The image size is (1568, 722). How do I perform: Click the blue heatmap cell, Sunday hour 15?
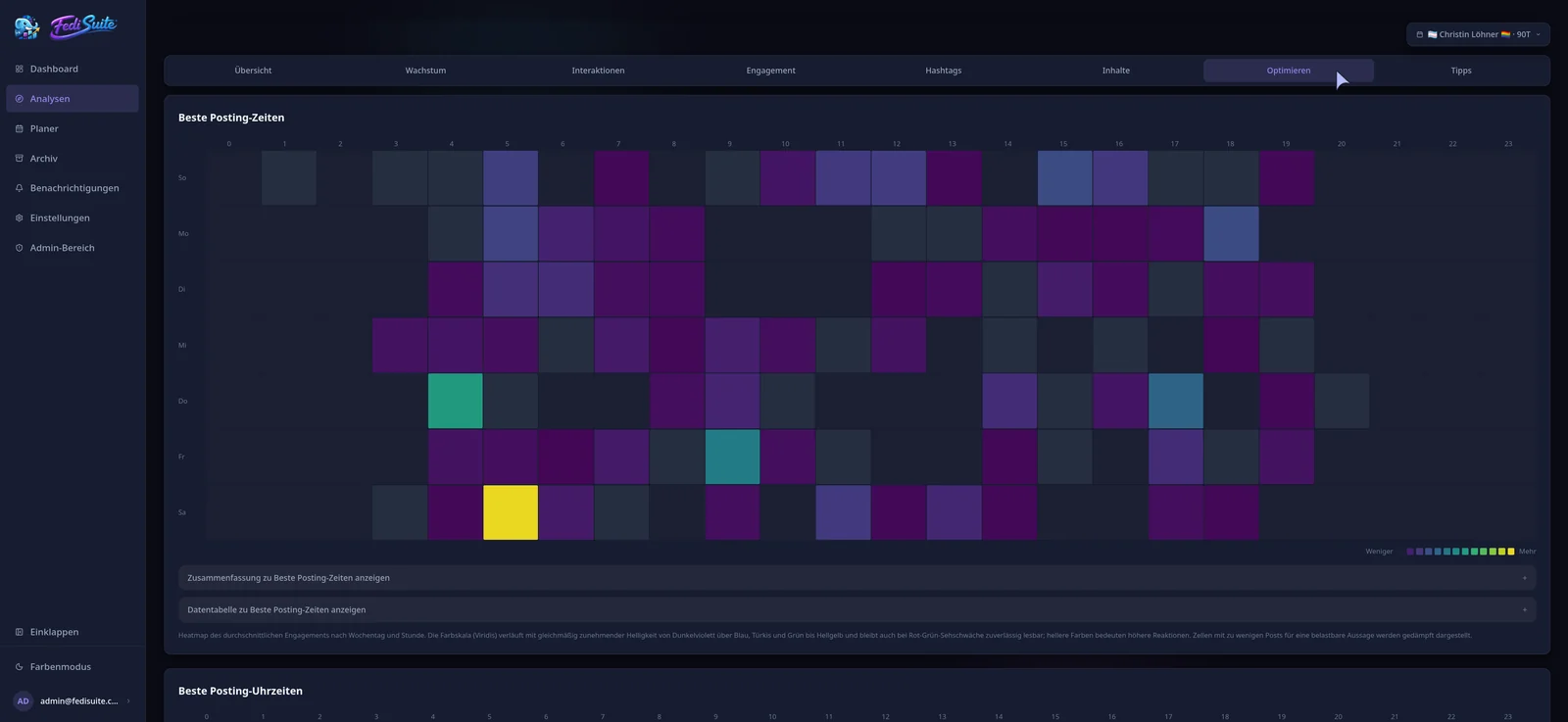[1065, 177]
